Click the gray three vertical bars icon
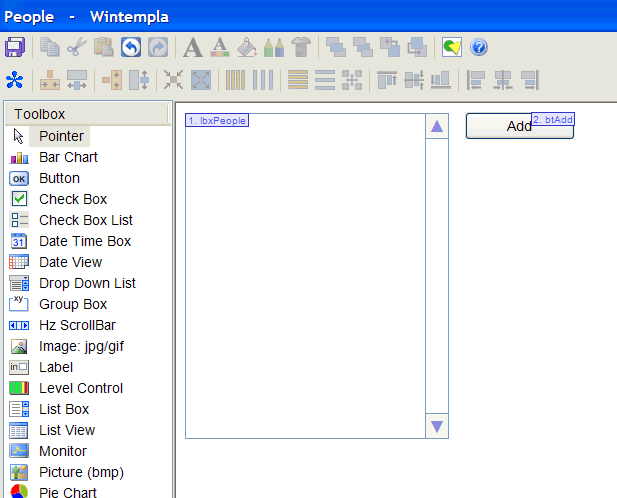Viewport: 617px width, 498px height. 263,80
